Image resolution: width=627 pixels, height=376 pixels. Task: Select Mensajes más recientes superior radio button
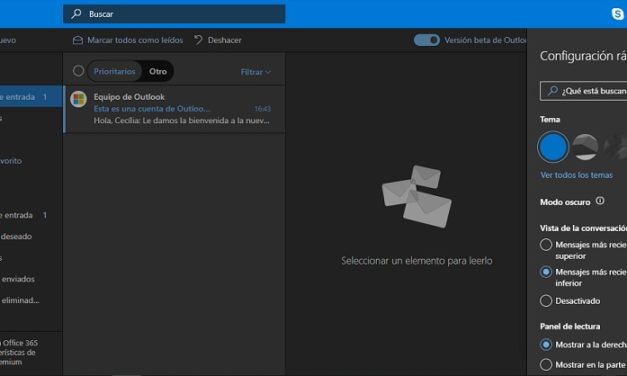[546, 244]
